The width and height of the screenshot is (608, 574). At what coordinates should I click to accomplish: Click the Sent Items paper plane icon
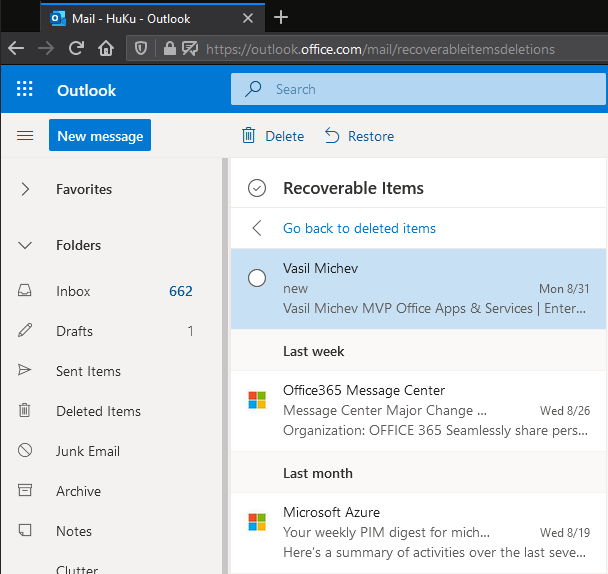[25, 370]
